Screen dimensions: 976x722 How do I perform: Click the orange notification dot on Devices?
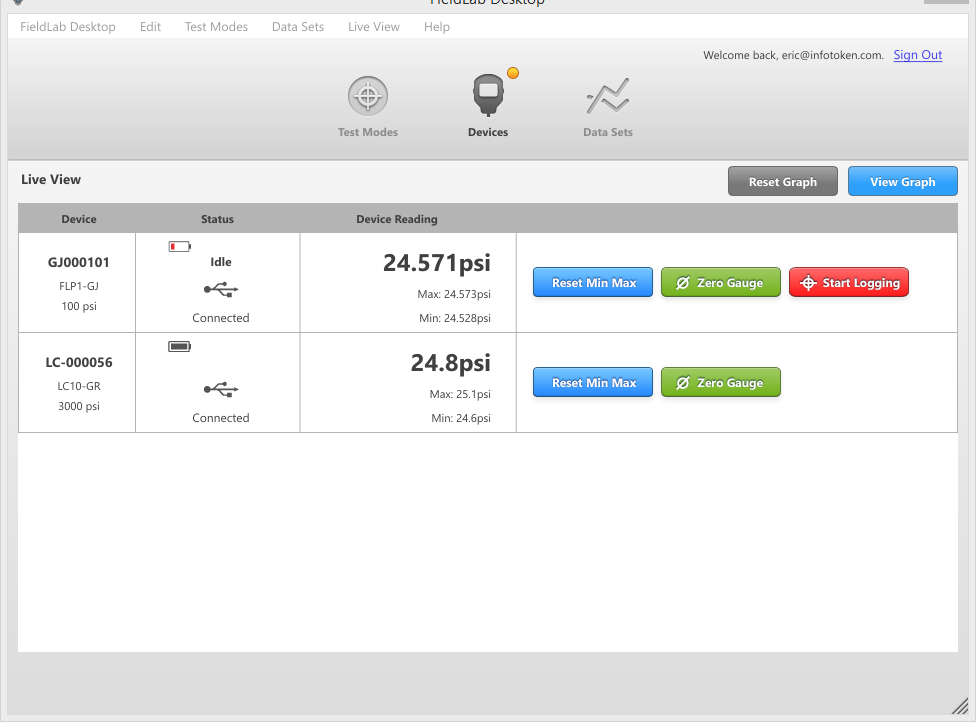[x=513, y=73]
